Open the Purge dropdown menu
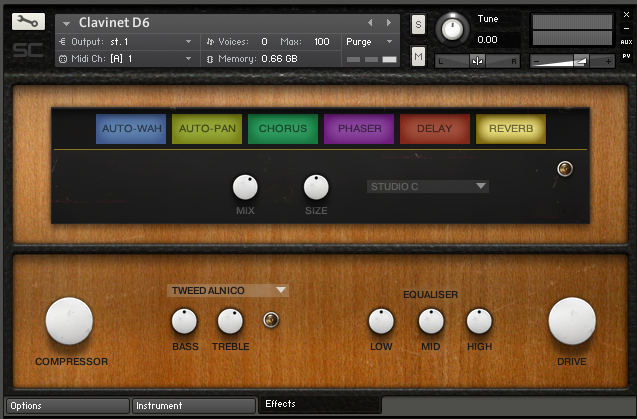The height and width of the screenshot is (419, 637). click(370, 42)
